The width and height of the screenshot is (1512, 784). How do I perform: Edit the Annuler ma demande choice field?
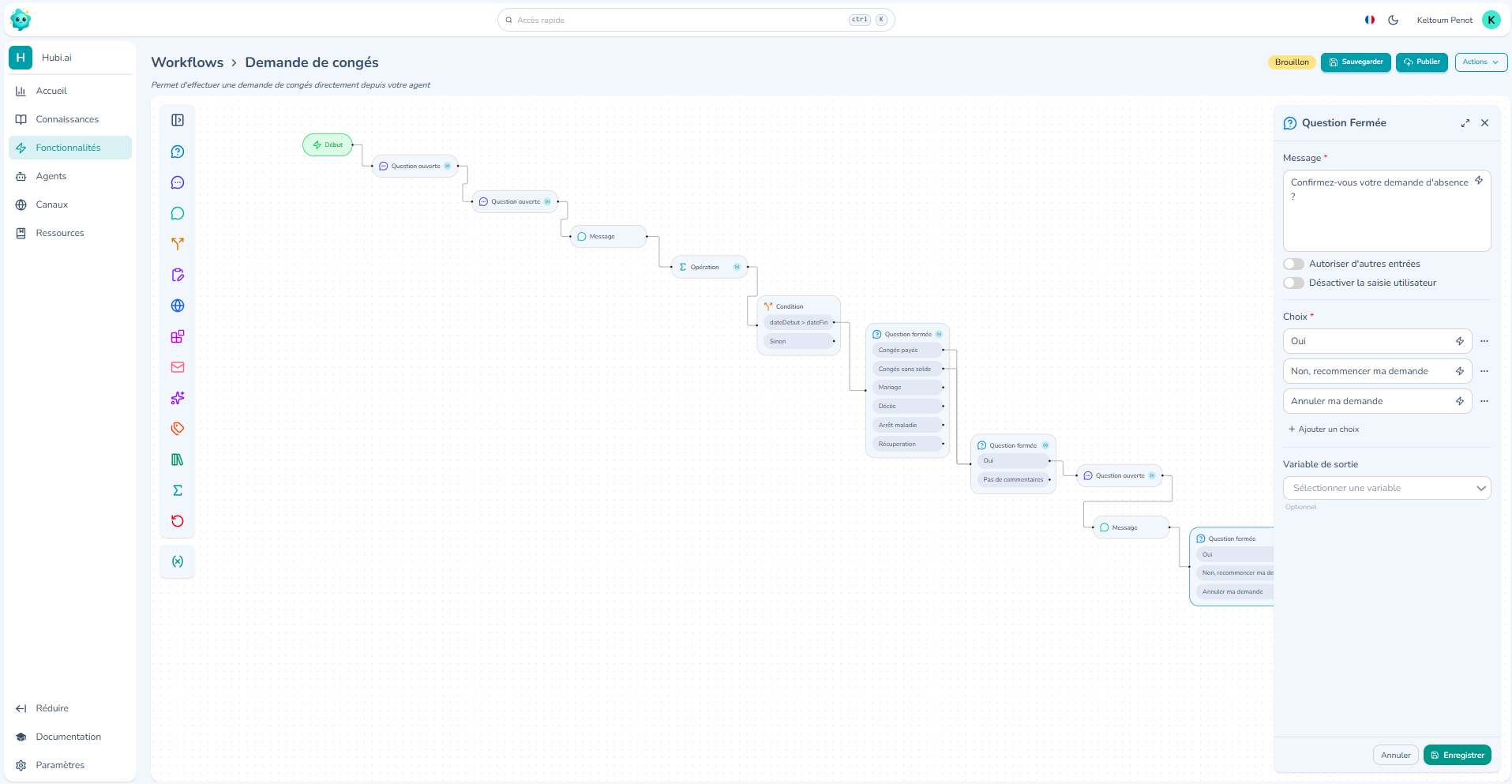tap(1377, 401)
